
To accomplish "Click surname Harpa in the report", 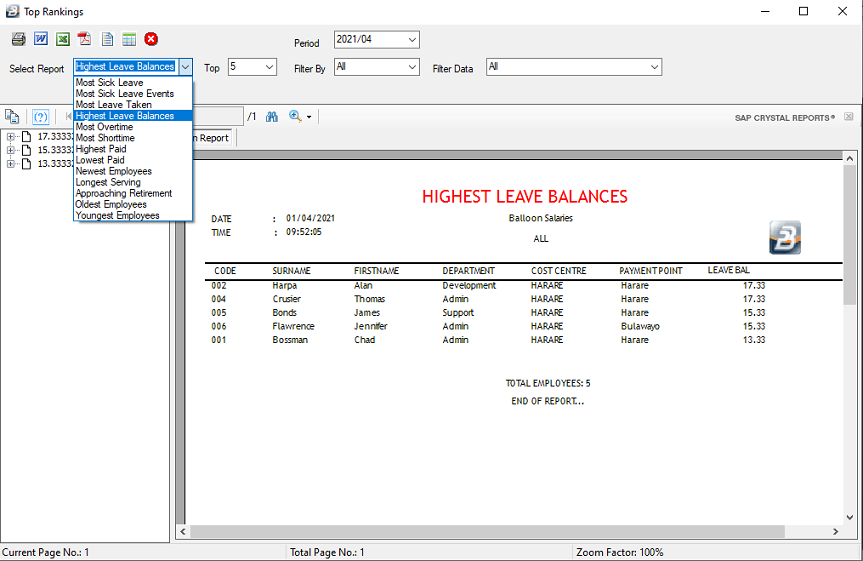I will pos(285,285).
